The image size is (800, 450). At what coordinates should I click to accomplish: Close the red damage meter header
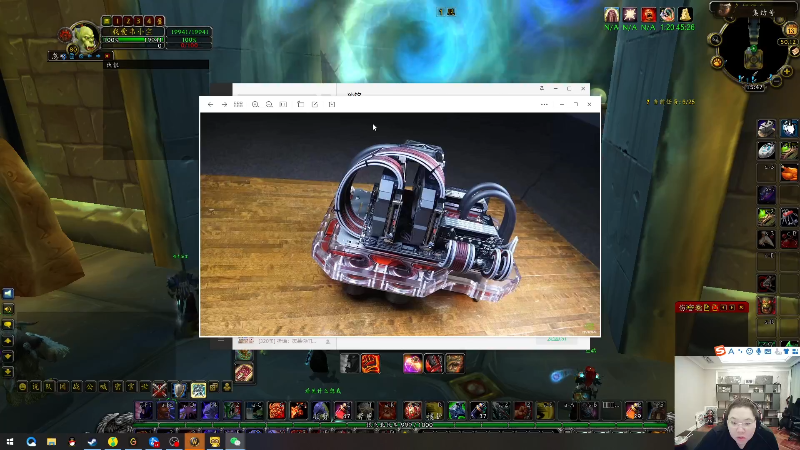741,307
